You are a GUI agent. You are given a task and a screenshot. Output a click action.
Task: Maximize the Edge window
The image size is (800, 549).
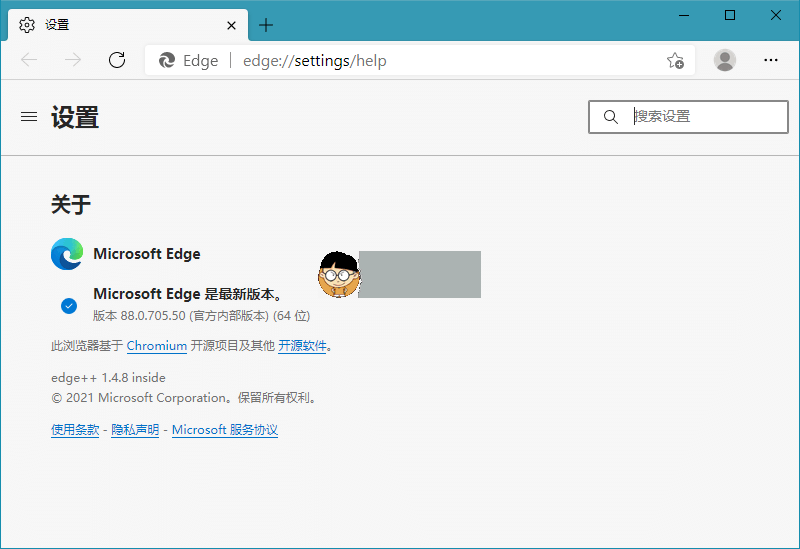click(730, 15)
